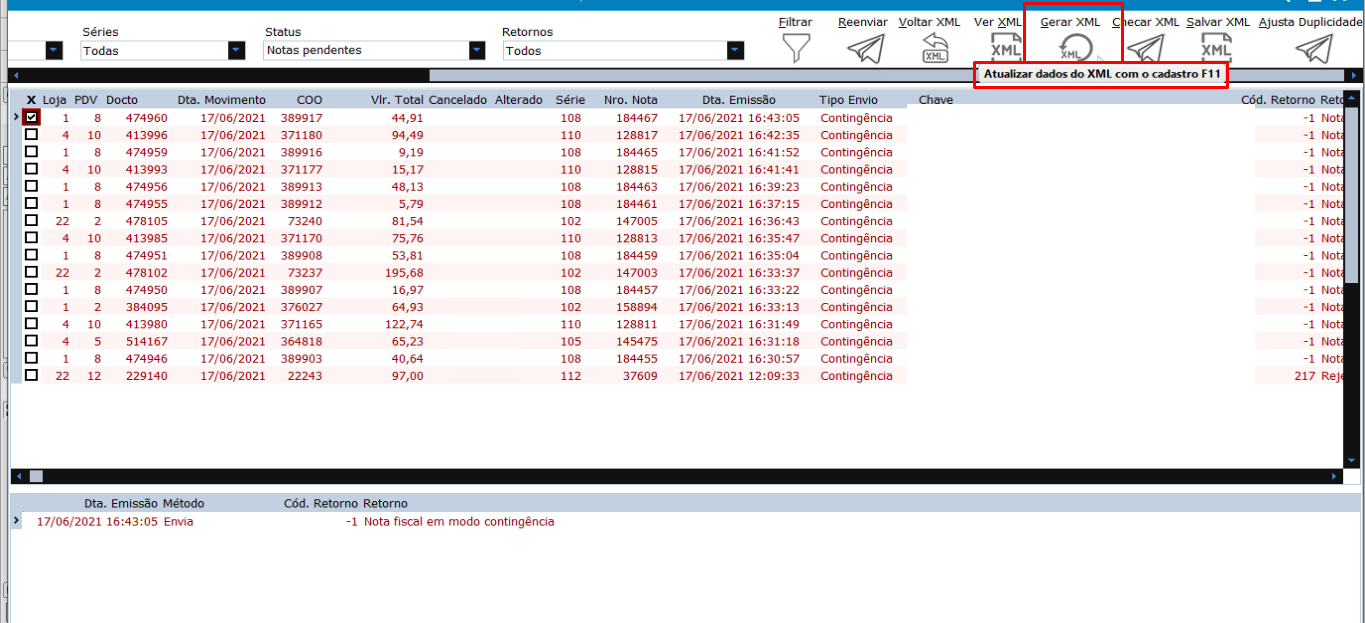Sort by the PDV column header
The width and height of the screenshot is (1365, 623).
[86, 100]
